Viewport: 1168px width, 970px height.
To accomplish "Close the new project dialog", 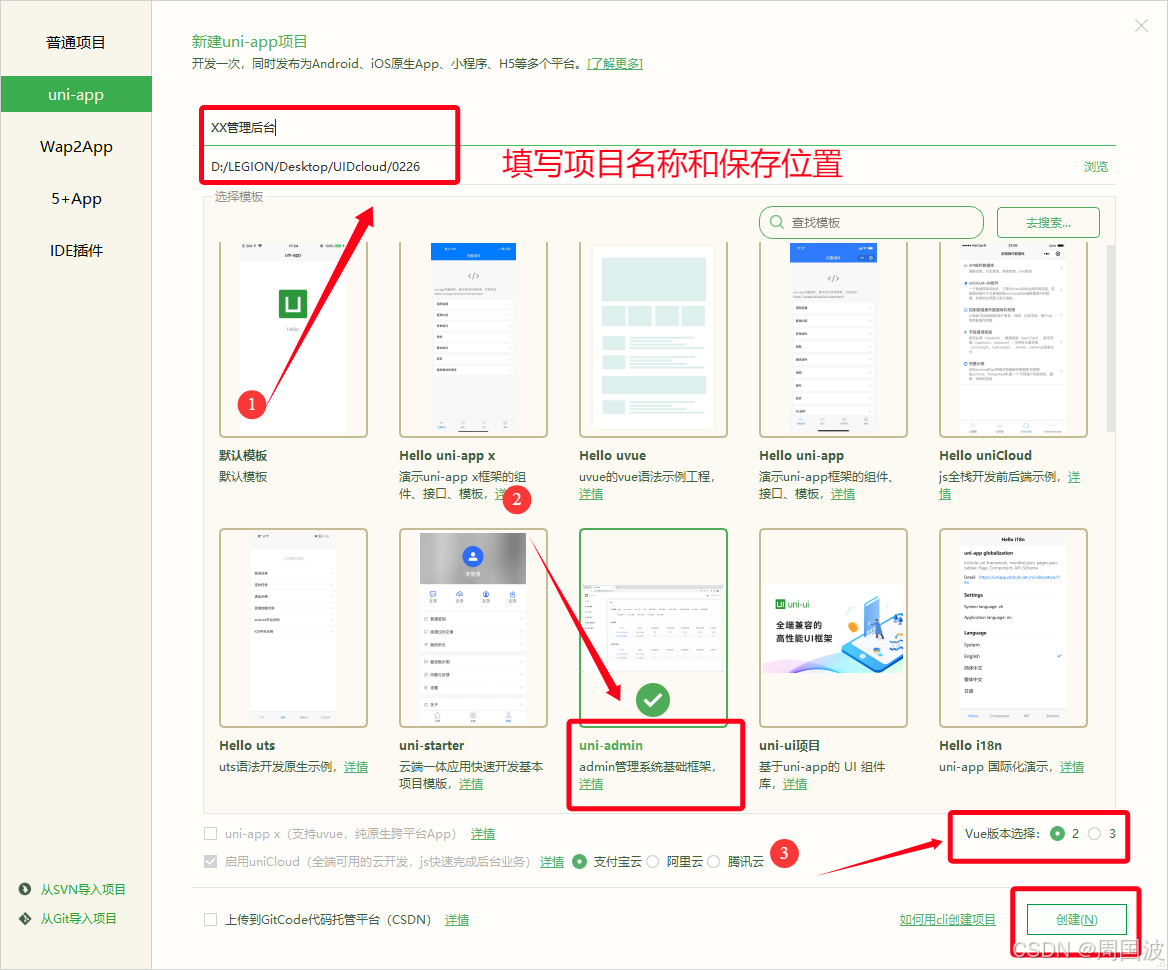I will click(x=1141, y=26).
